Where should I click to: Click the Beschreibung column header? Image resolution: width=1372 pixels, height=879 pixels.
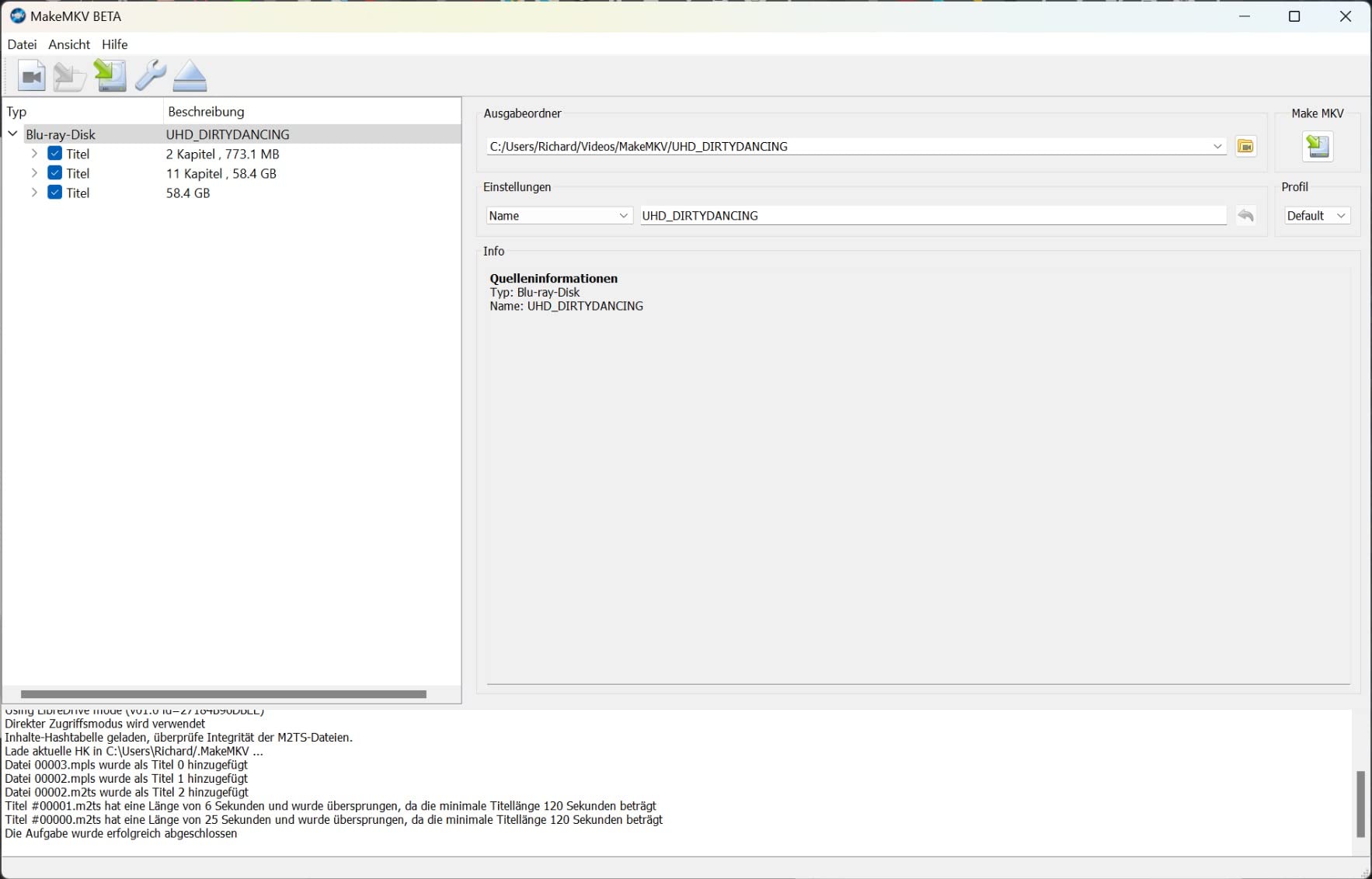point(312,112)
